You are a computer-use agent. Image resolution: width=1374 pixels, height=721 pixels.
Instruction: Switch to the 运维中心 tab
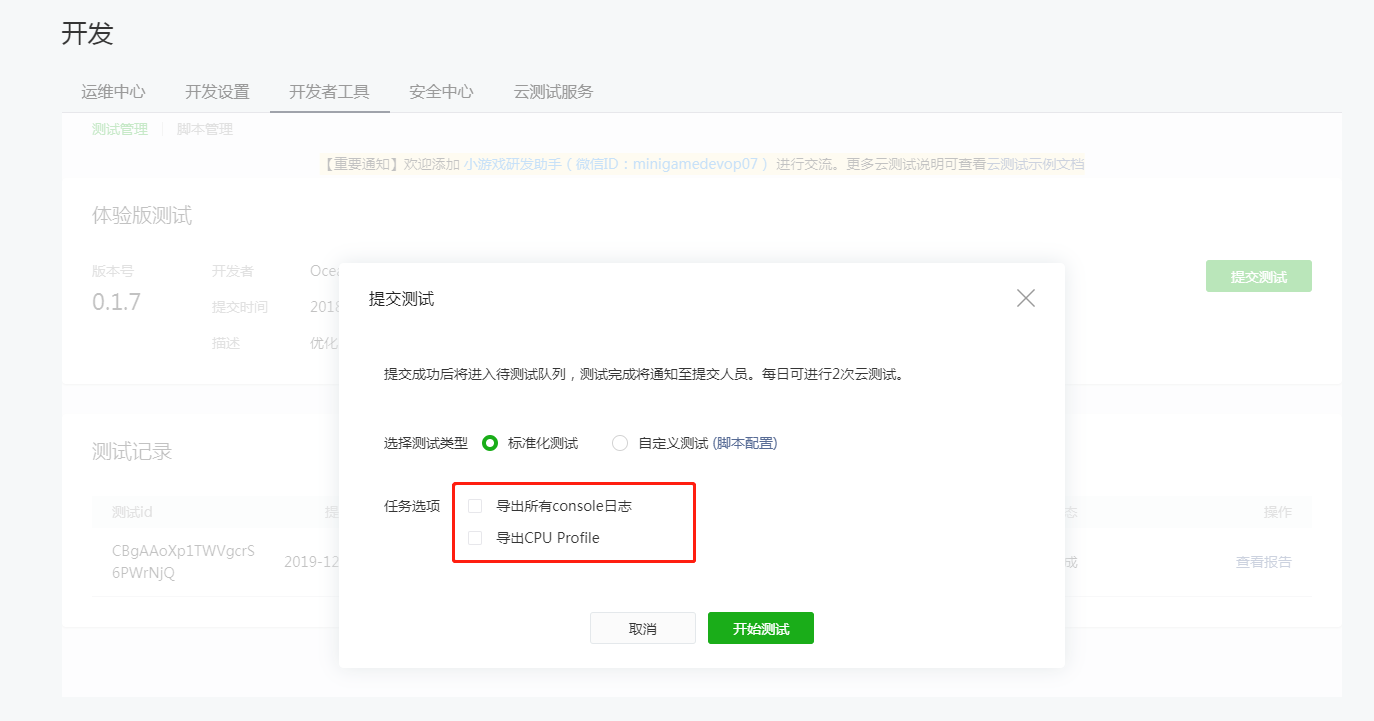pos(113,92)
